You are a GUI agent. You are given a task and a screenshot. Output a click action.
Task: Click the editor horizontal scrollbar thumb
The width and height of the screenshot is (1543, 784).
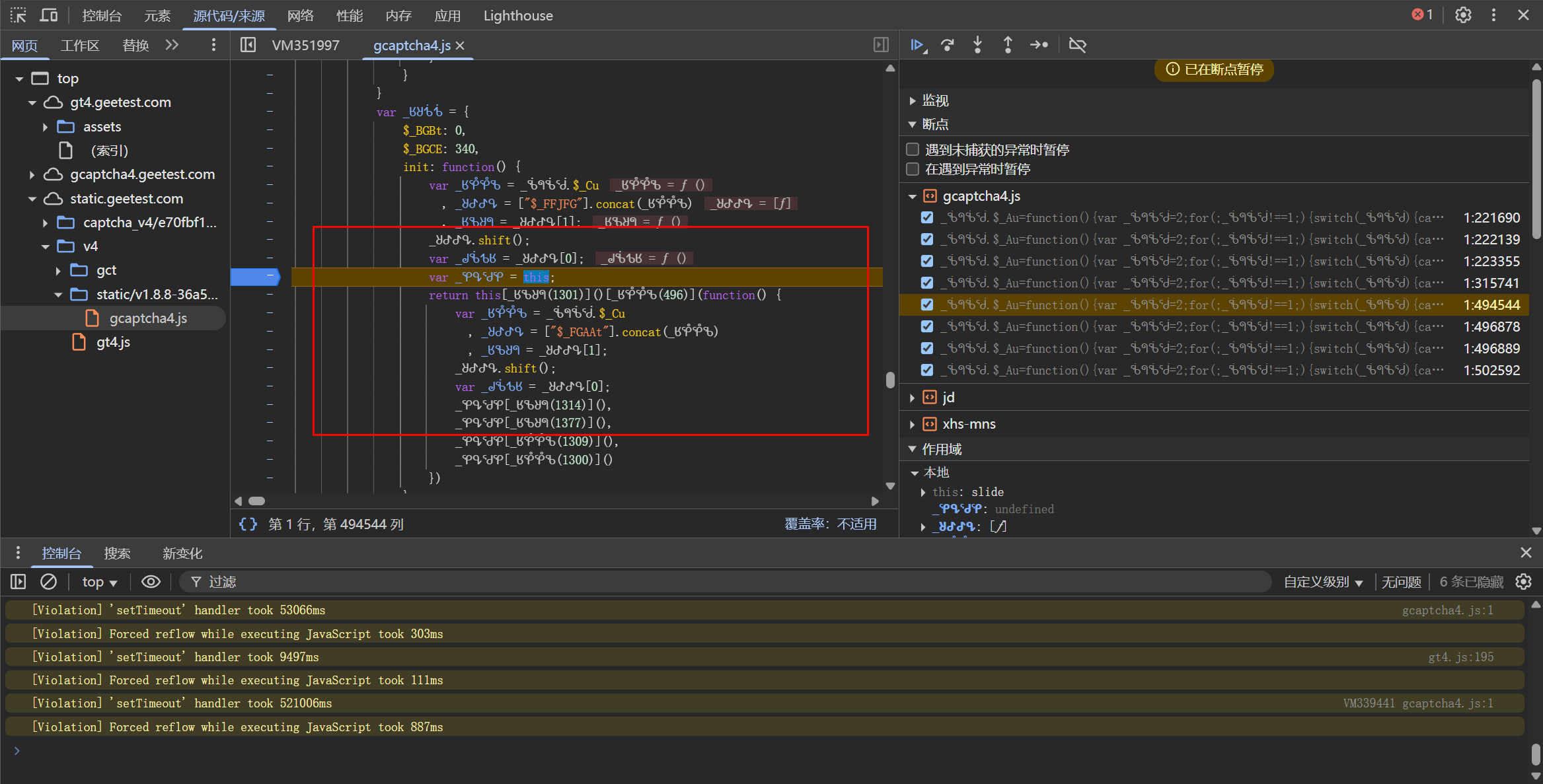tap(257, 501)
